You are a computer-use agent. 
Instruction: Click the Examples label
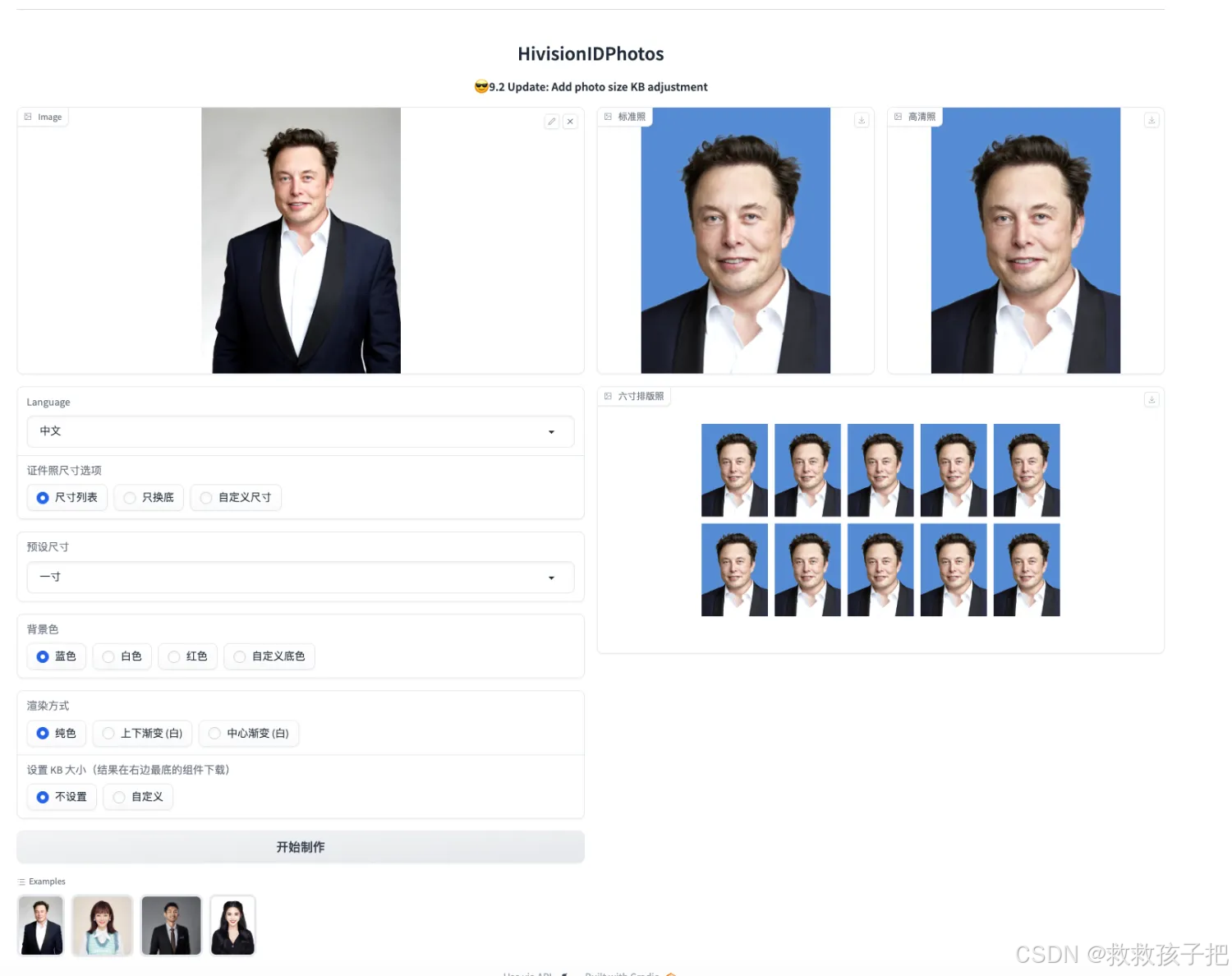(x=47, y=882)
